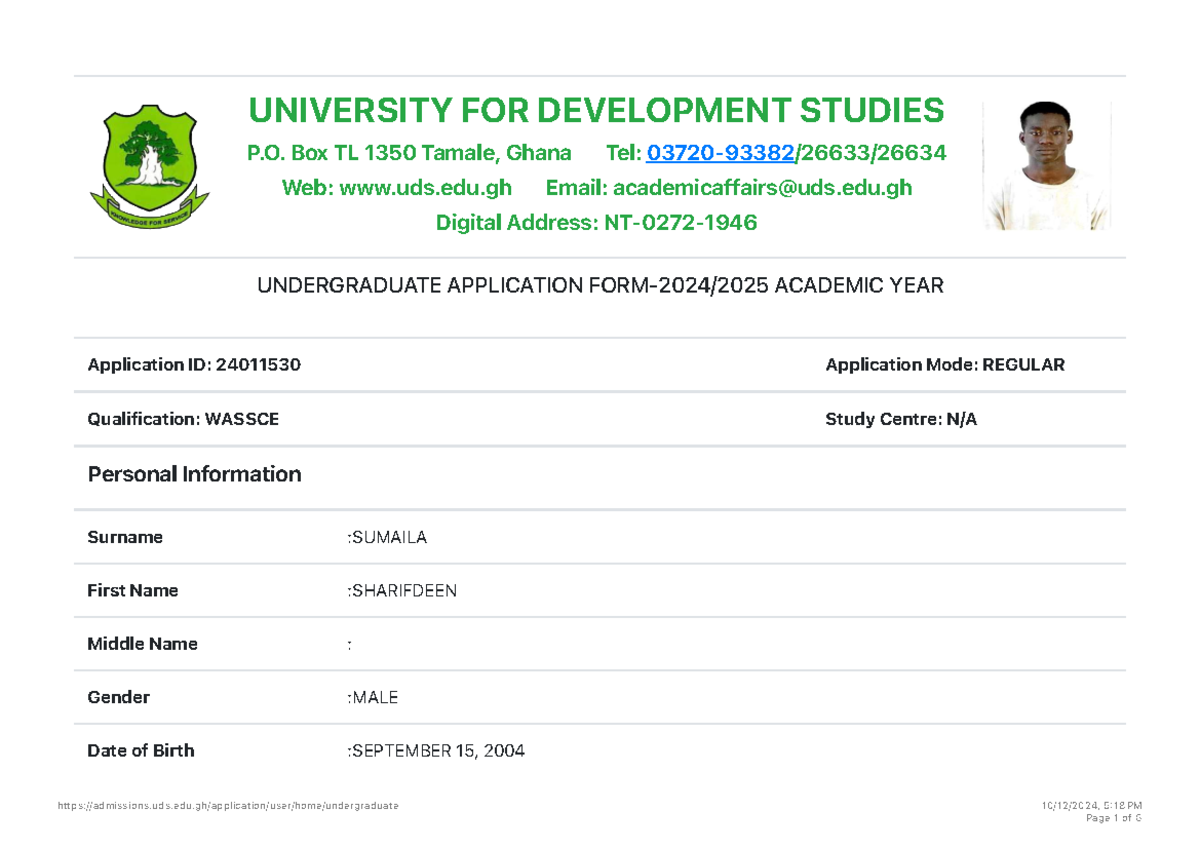Viewport: 1200px width, 849px height.
Task: Click the surname value SUMAILA
Action: [x=389, y=538]
